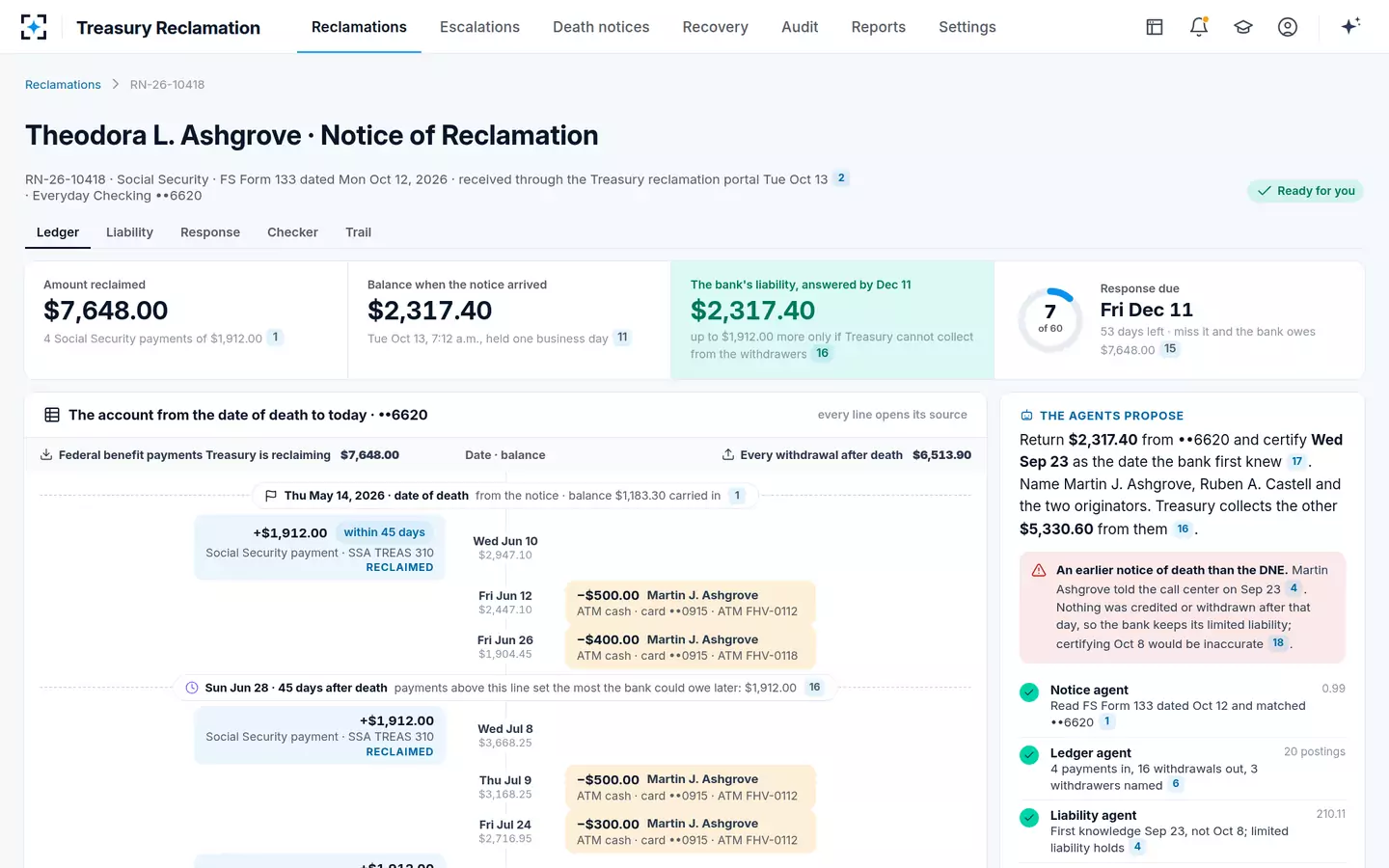The image size is (1389, 868).
Task: Go to Death notices in top navigation
Action: tap(601, 27)
